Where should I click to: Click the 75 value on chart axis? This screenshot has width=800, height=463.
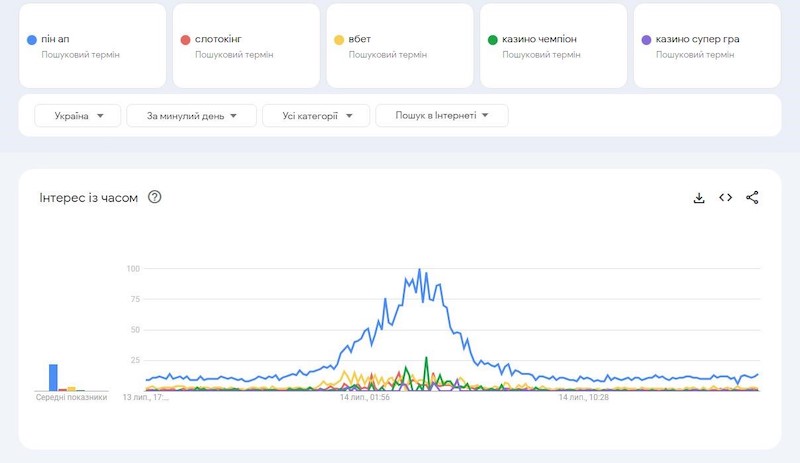pos(135,299)
